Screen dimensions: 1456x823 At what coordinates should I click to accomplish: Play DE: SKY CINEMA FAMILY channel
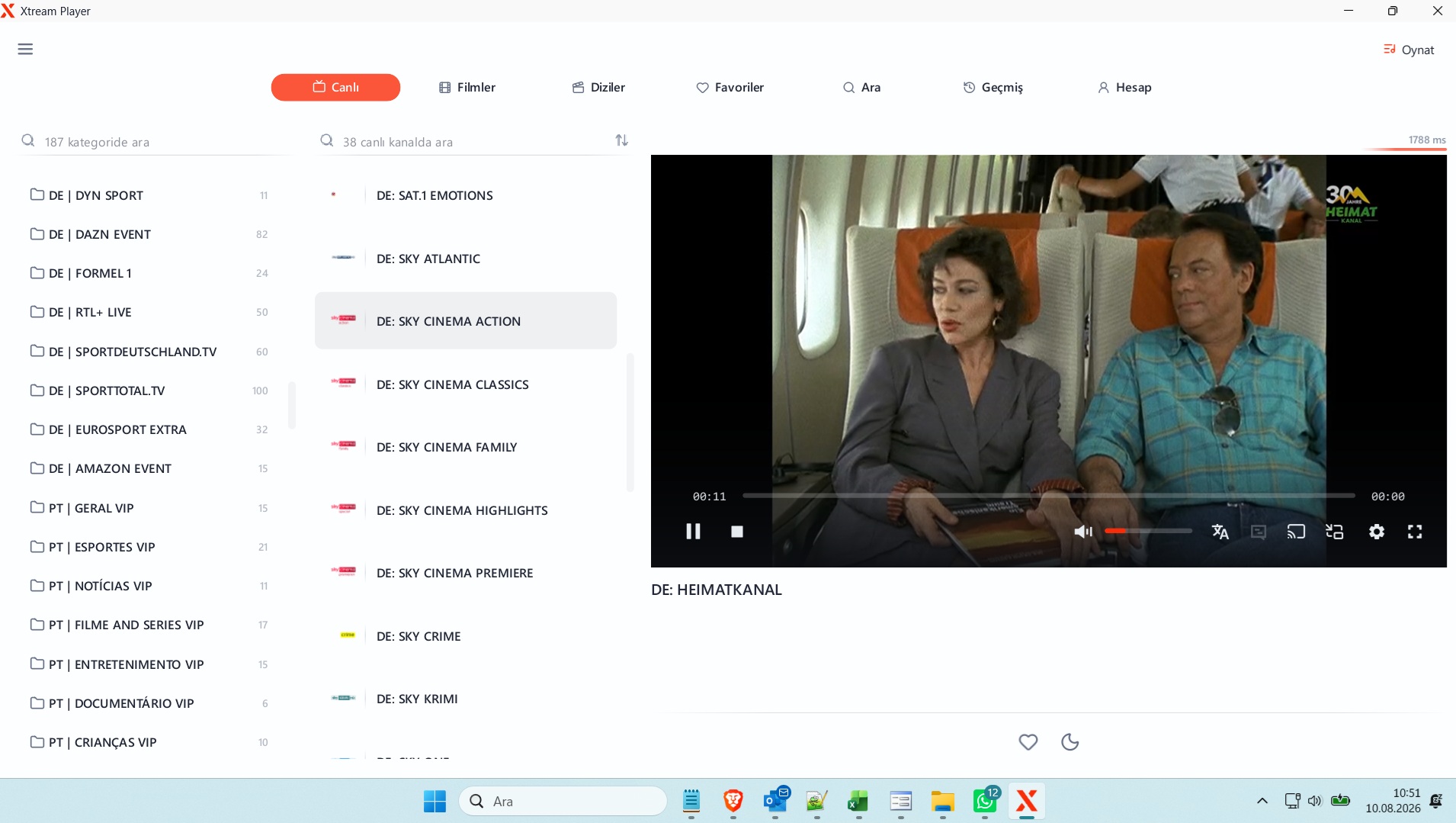pyautogui.click(x=466, y=447)
